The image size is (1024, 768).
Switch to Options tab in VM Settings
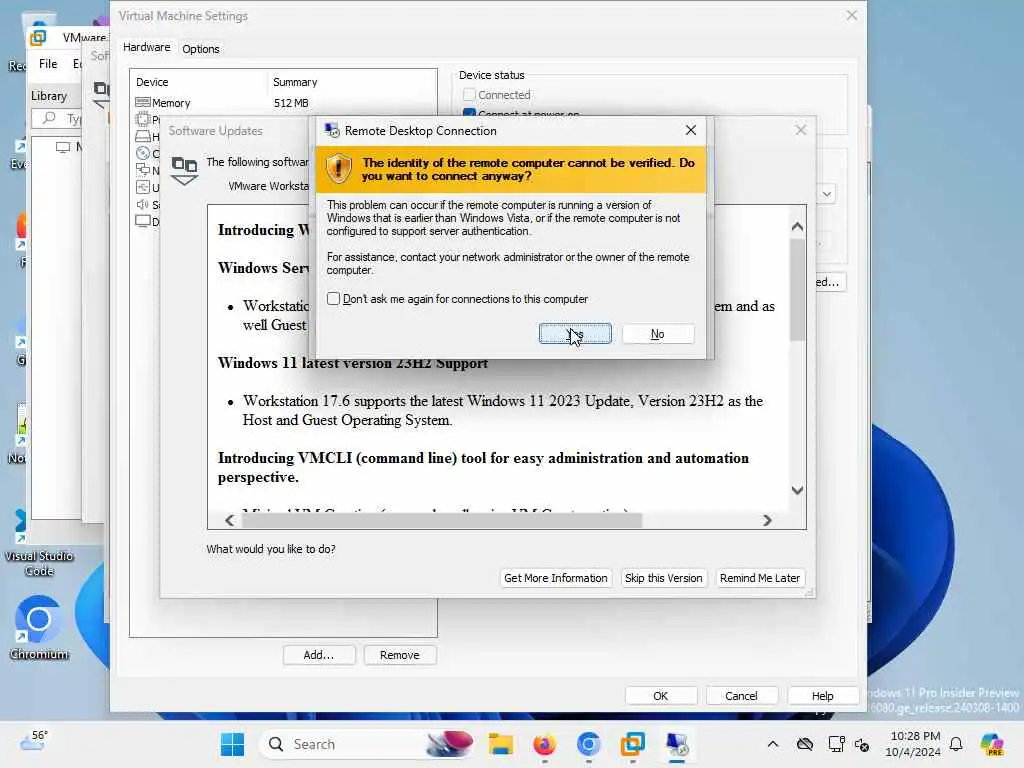click(x=200, y=49)
